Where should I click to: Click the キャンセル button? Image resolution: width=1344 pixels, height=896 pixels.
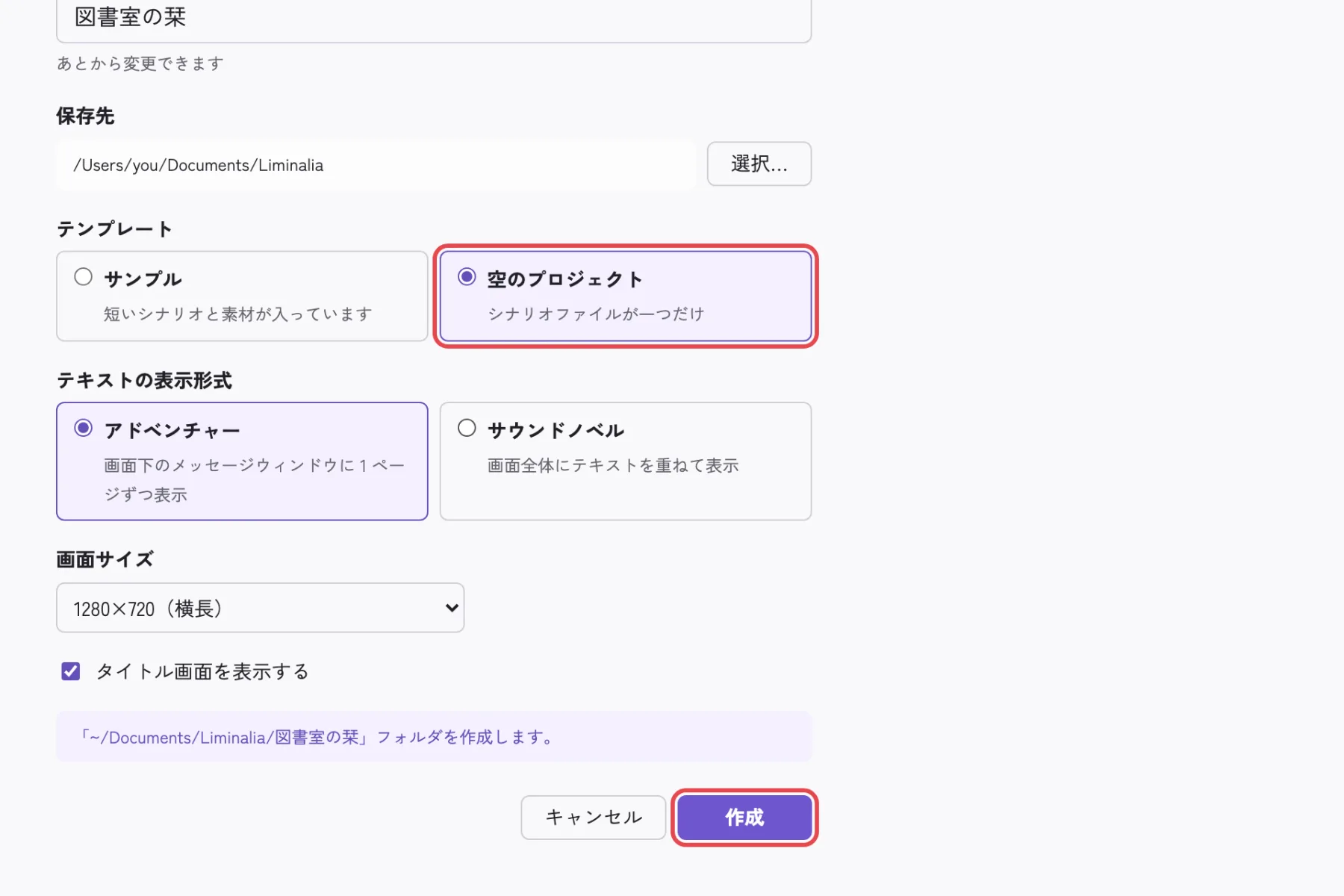point(593,817)
